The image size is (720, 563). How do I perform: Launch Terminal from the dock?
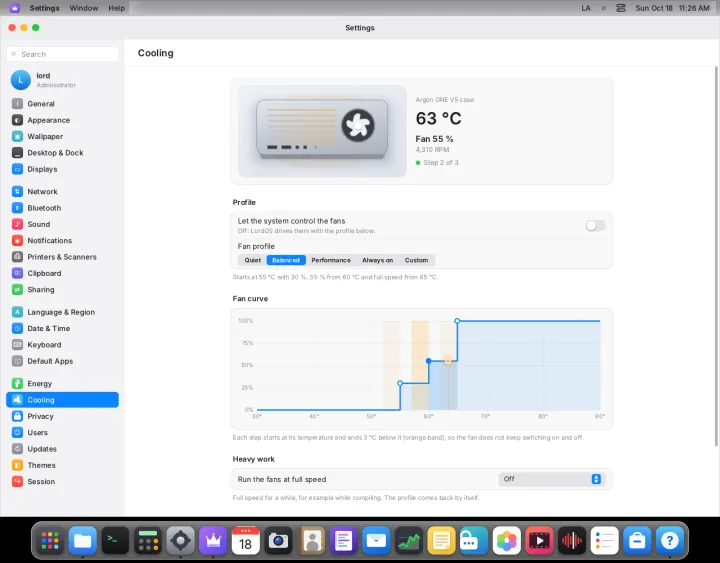[x=115, y=540]
